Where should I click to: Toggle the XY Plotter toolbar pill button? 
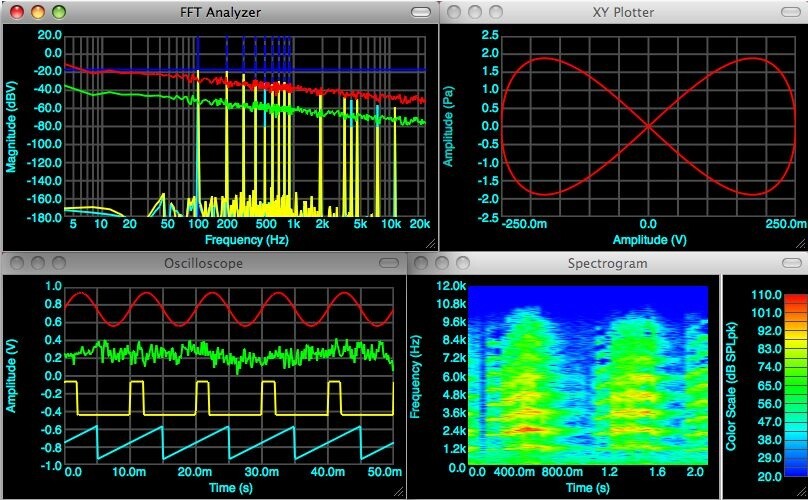tap(792, 12)
